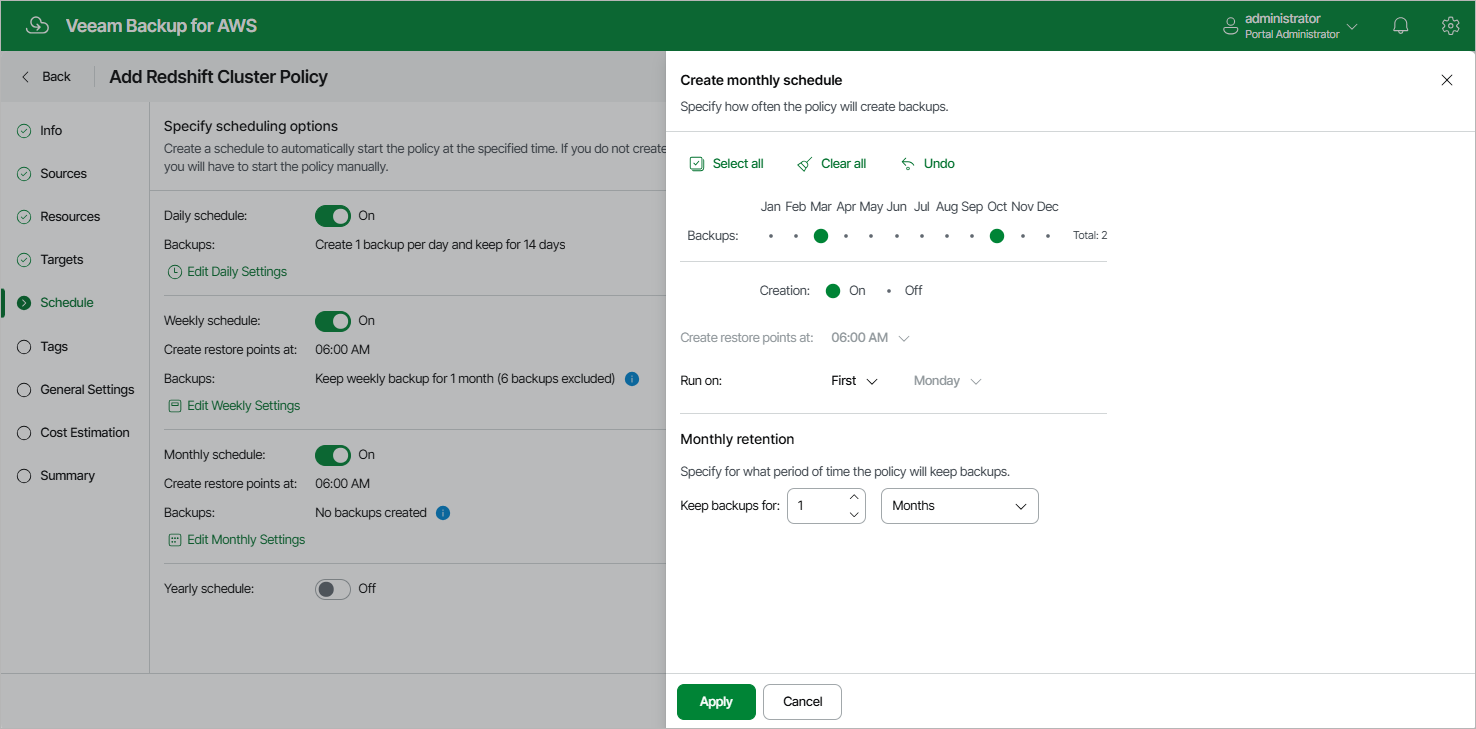Open the configuration gear icon
The image size is (1476, 729).
pyautogui.click(x=1451, y=26)
